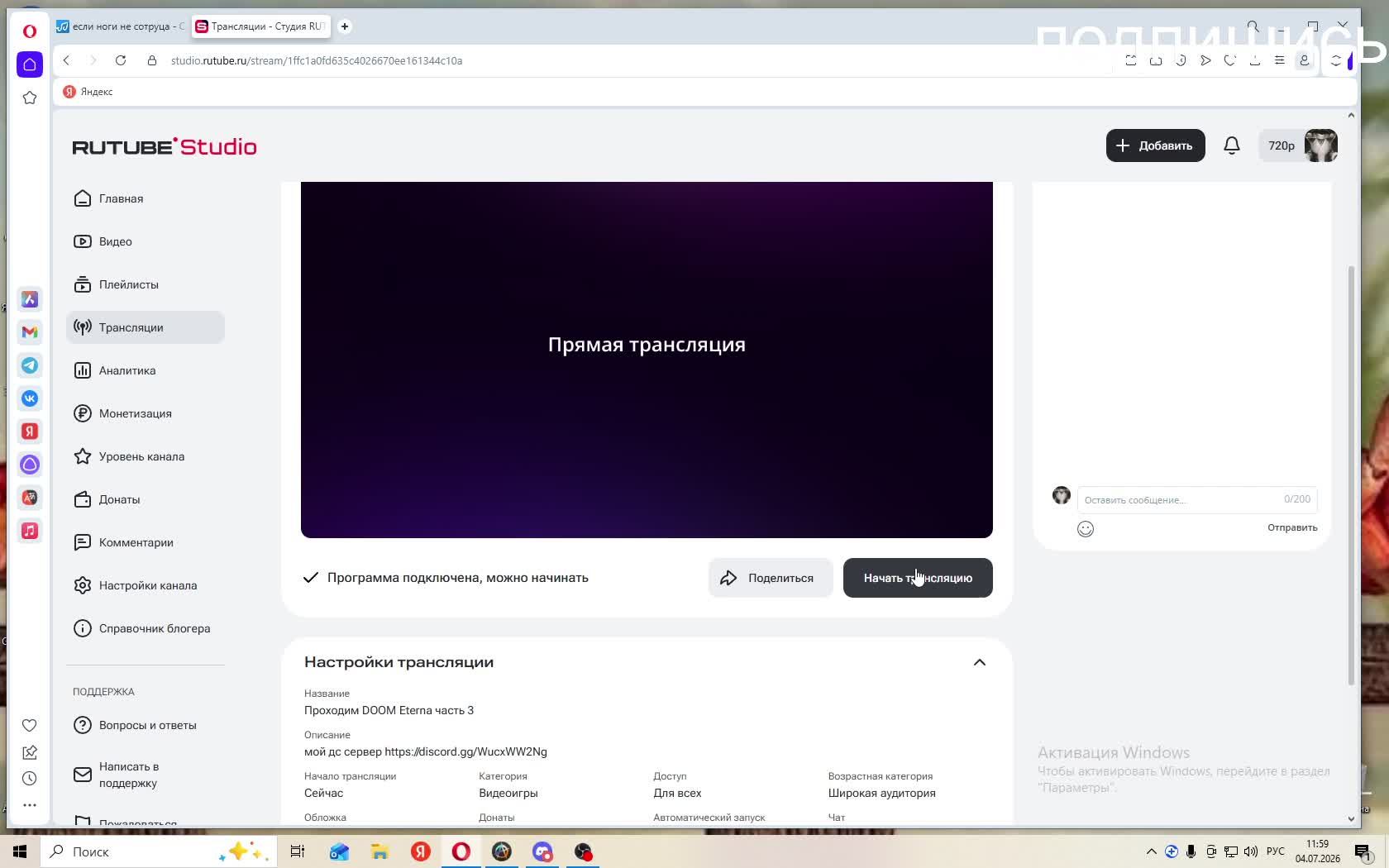
Task: Click Отправить in chat
Action: (1292, 527)
